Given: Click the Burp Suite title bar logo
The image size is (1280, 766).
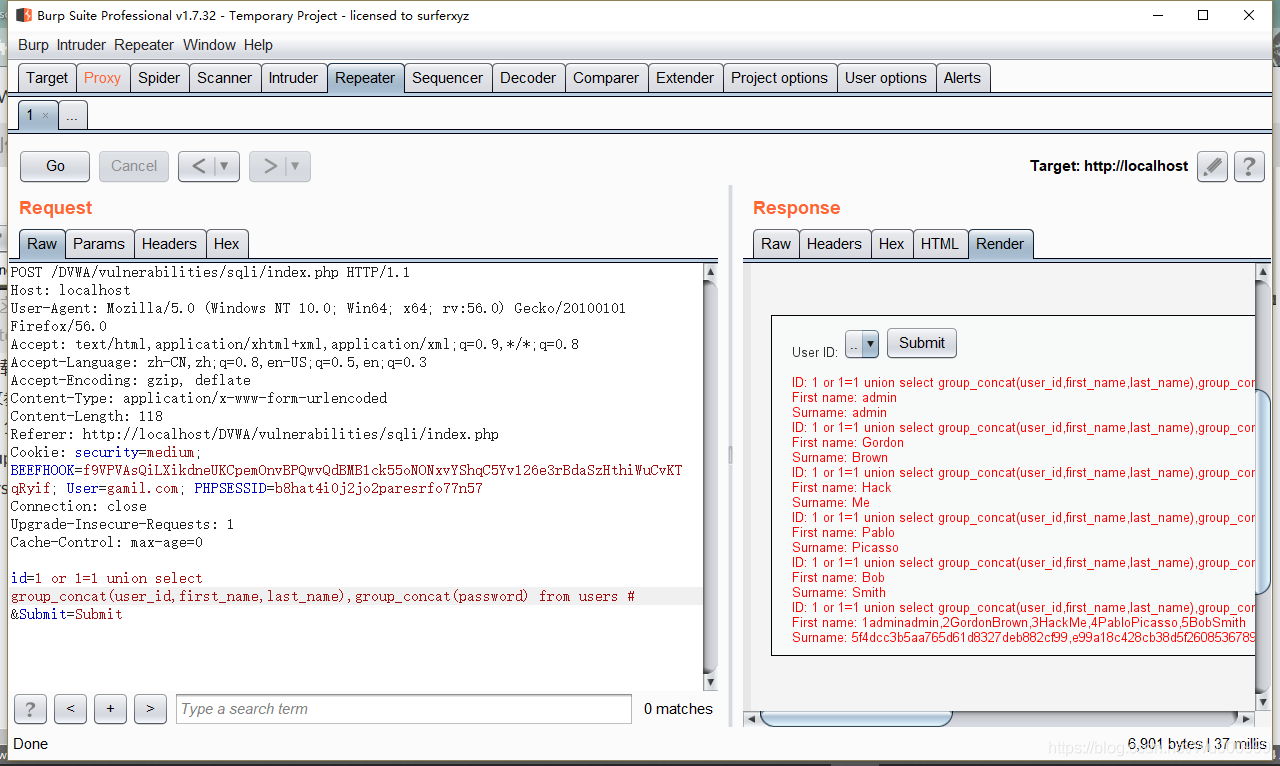Looking at the screenshot, I should tap(23, 15).
